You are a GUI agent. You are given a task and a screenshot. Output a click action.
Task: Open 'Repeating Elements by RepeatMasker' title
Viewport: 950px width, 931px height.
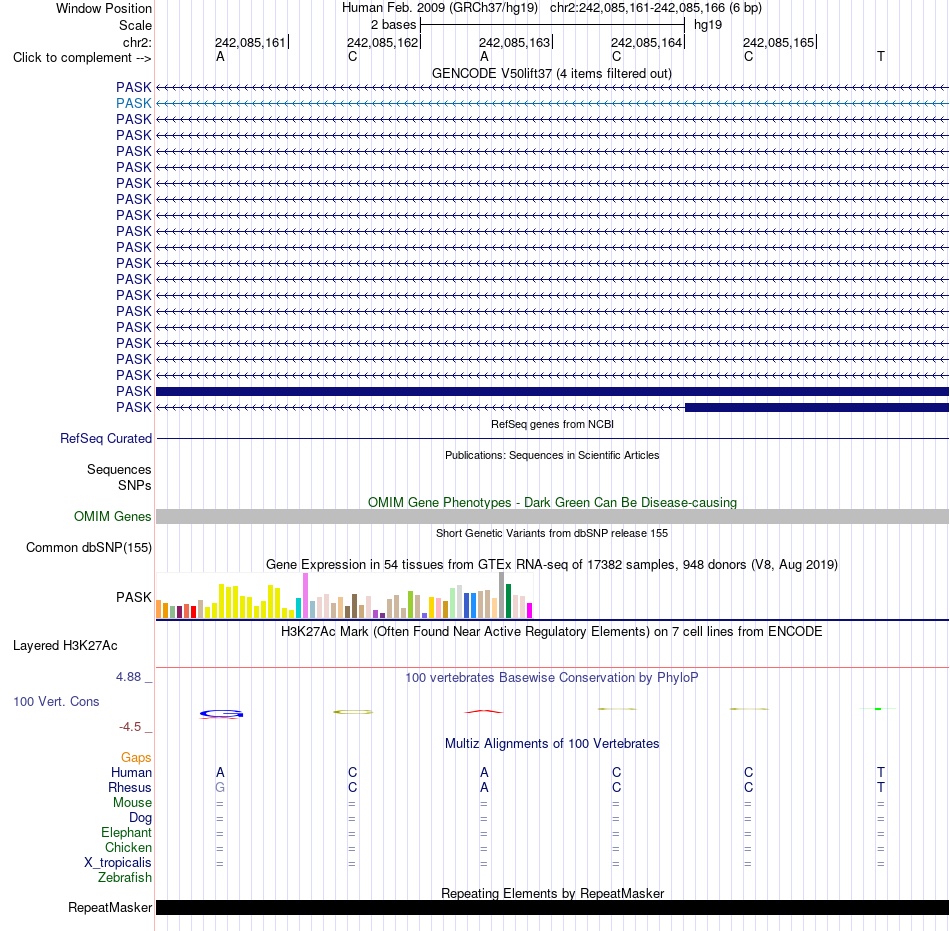tap(552, 893)
